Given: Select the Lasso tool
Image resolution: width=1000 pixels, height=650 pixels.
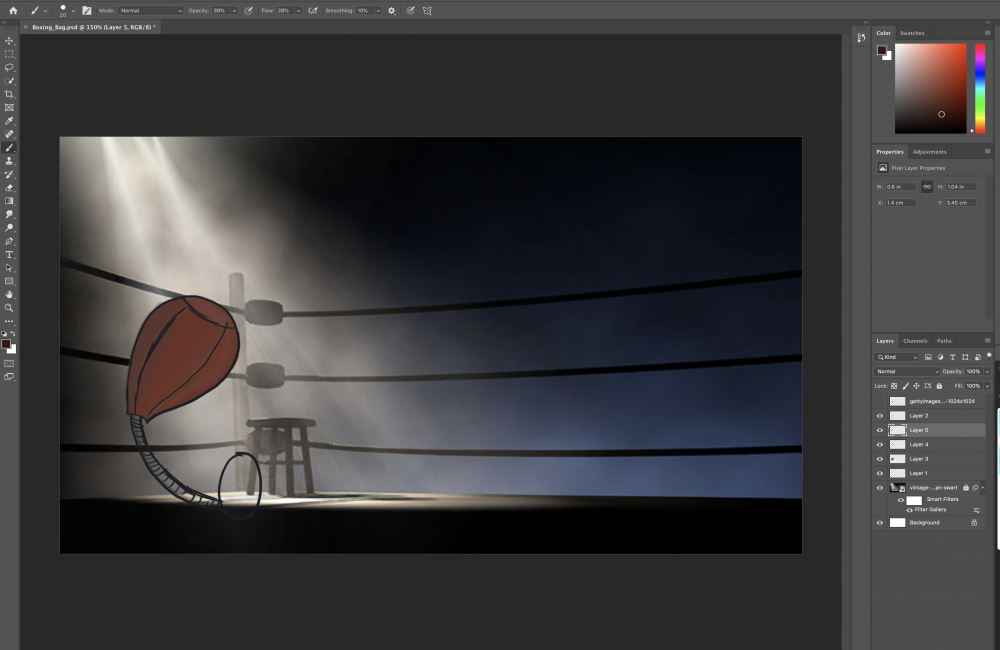Looking at the screenshot, I should pyautogui.click(x=9, y=68).
